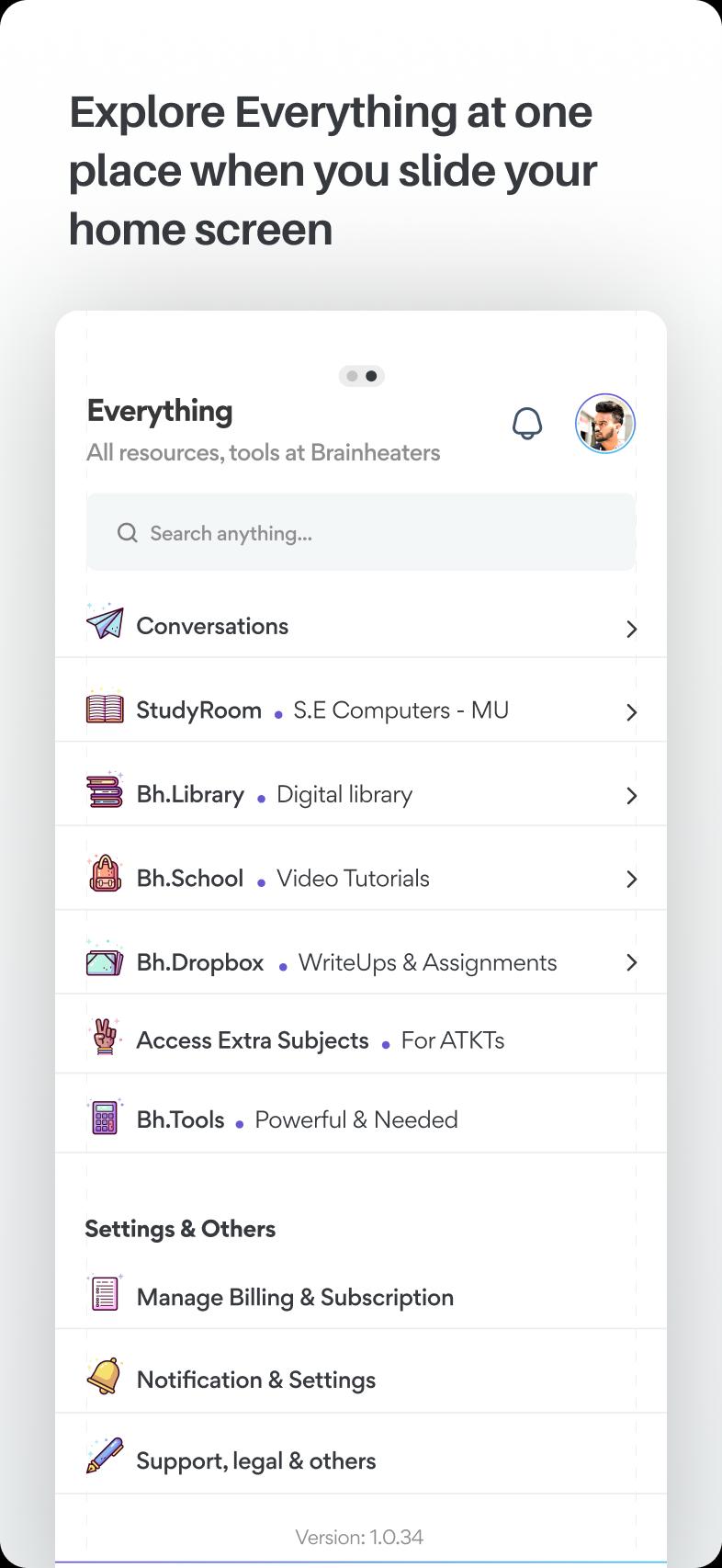
Task: Go to Notification & Settings
Action: [x=256, y=1380]
